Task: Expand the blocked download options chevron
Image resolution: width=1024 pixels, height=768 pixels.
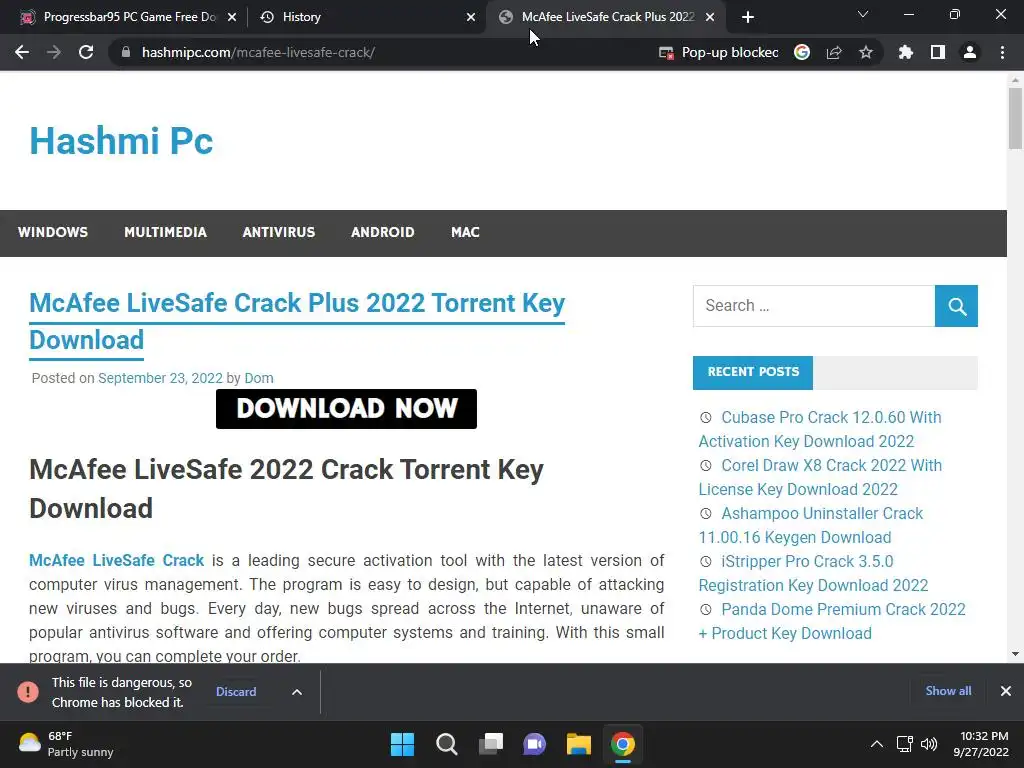Action: coord(296,692)
